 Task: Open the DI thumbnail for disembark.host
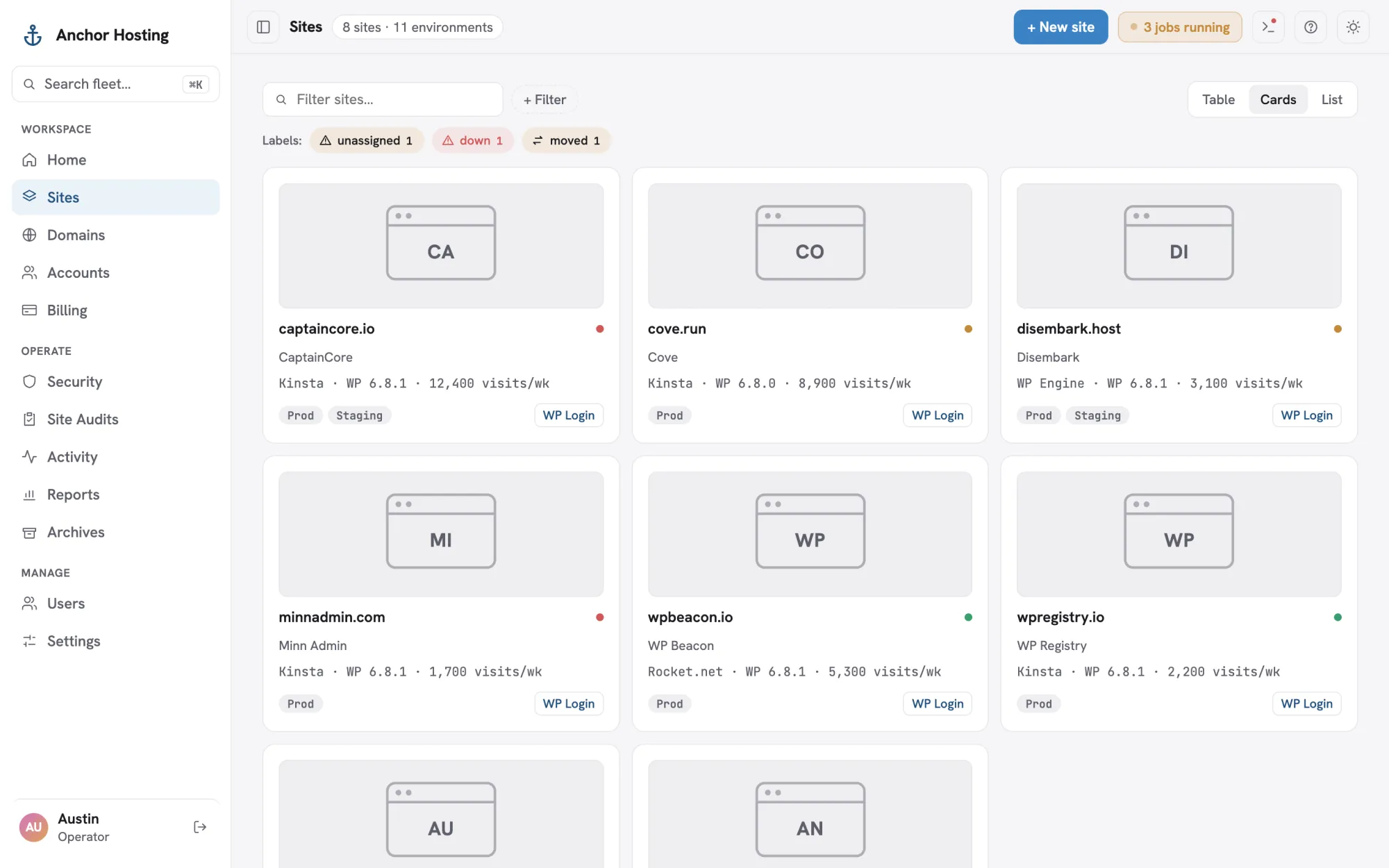coord(1179,246)
